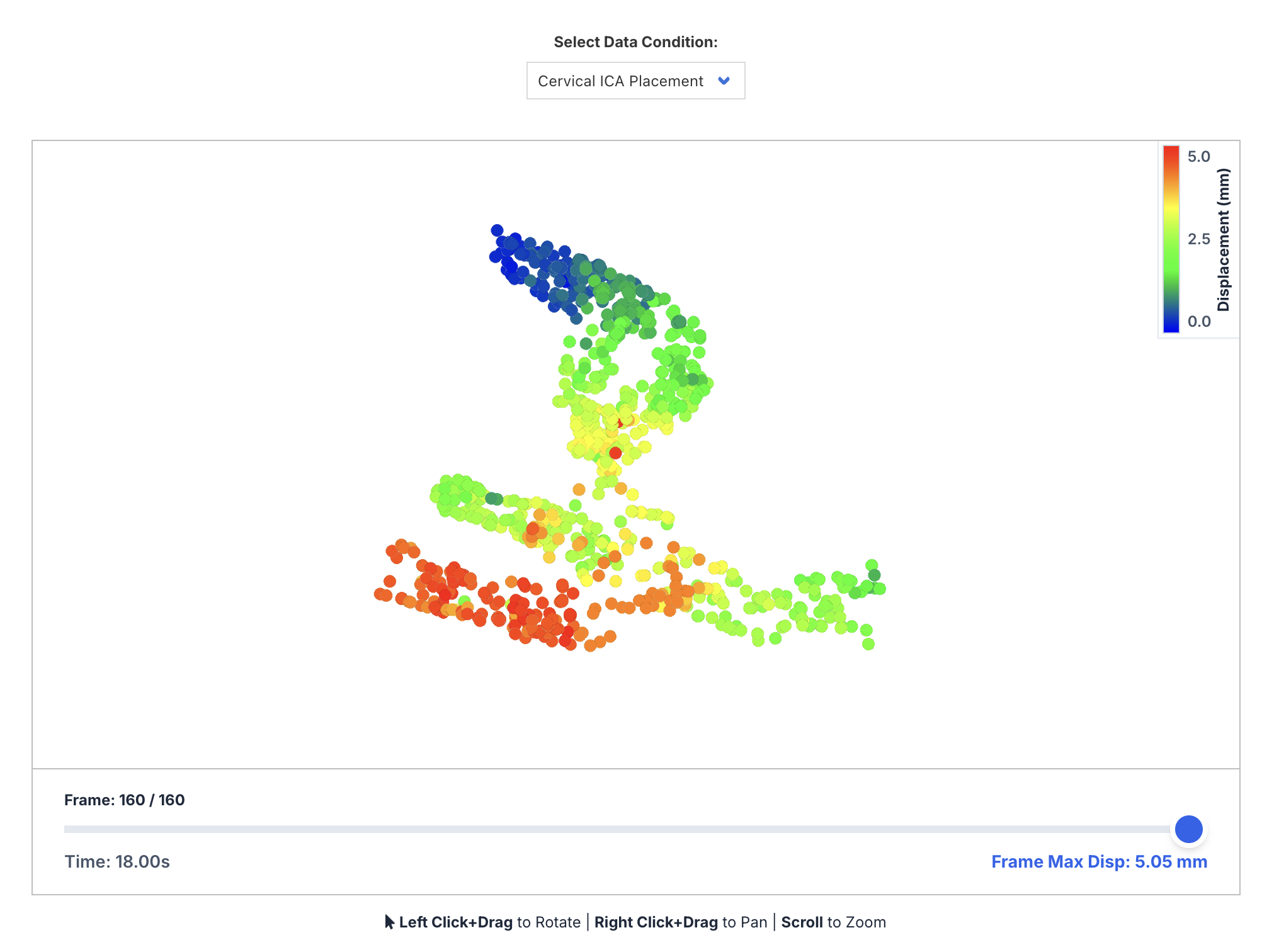Click the Displacement (mm) colorbar title

click(x=1223, y=239)
